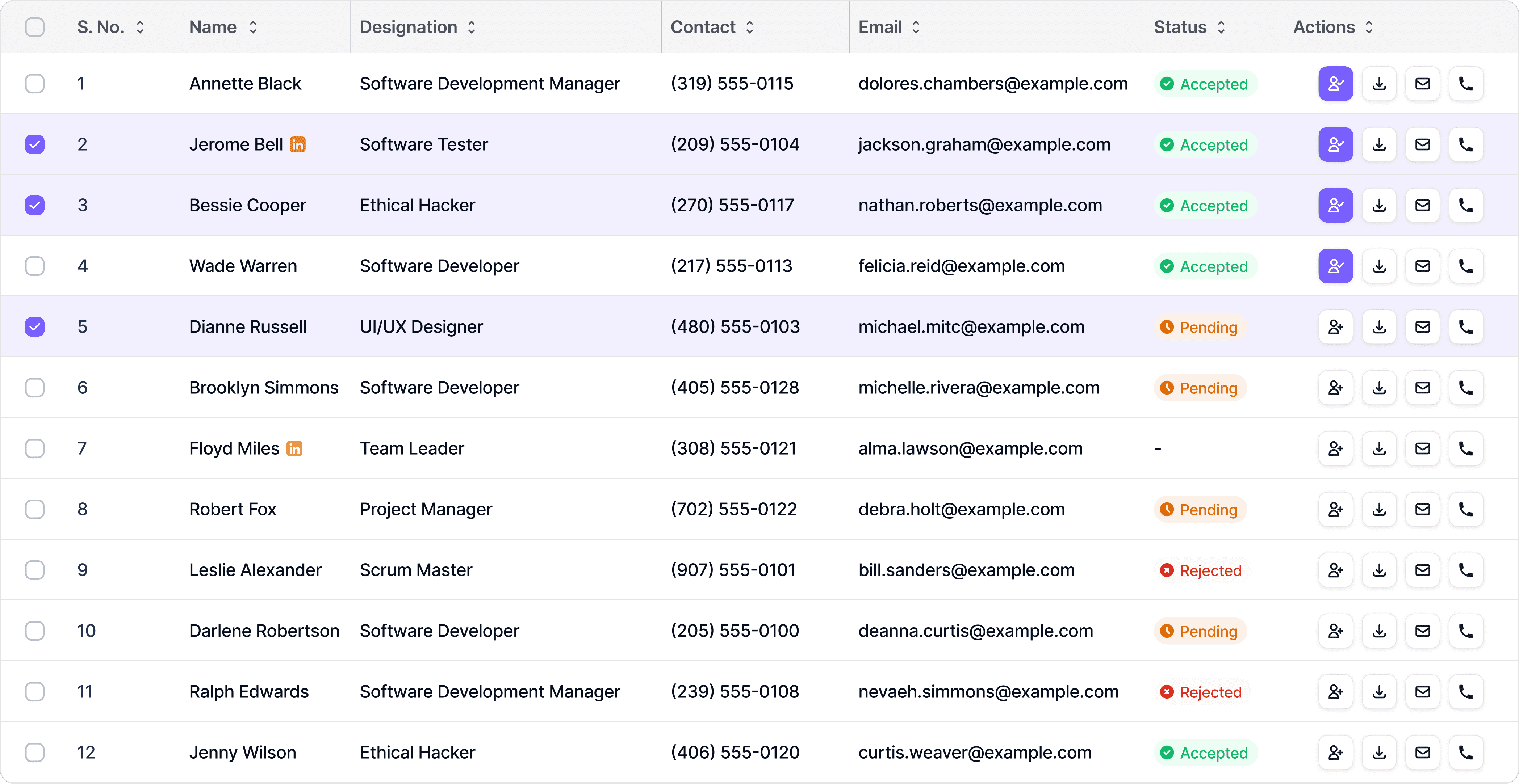
Task: Click the Email column header
Action: [880, 27]
